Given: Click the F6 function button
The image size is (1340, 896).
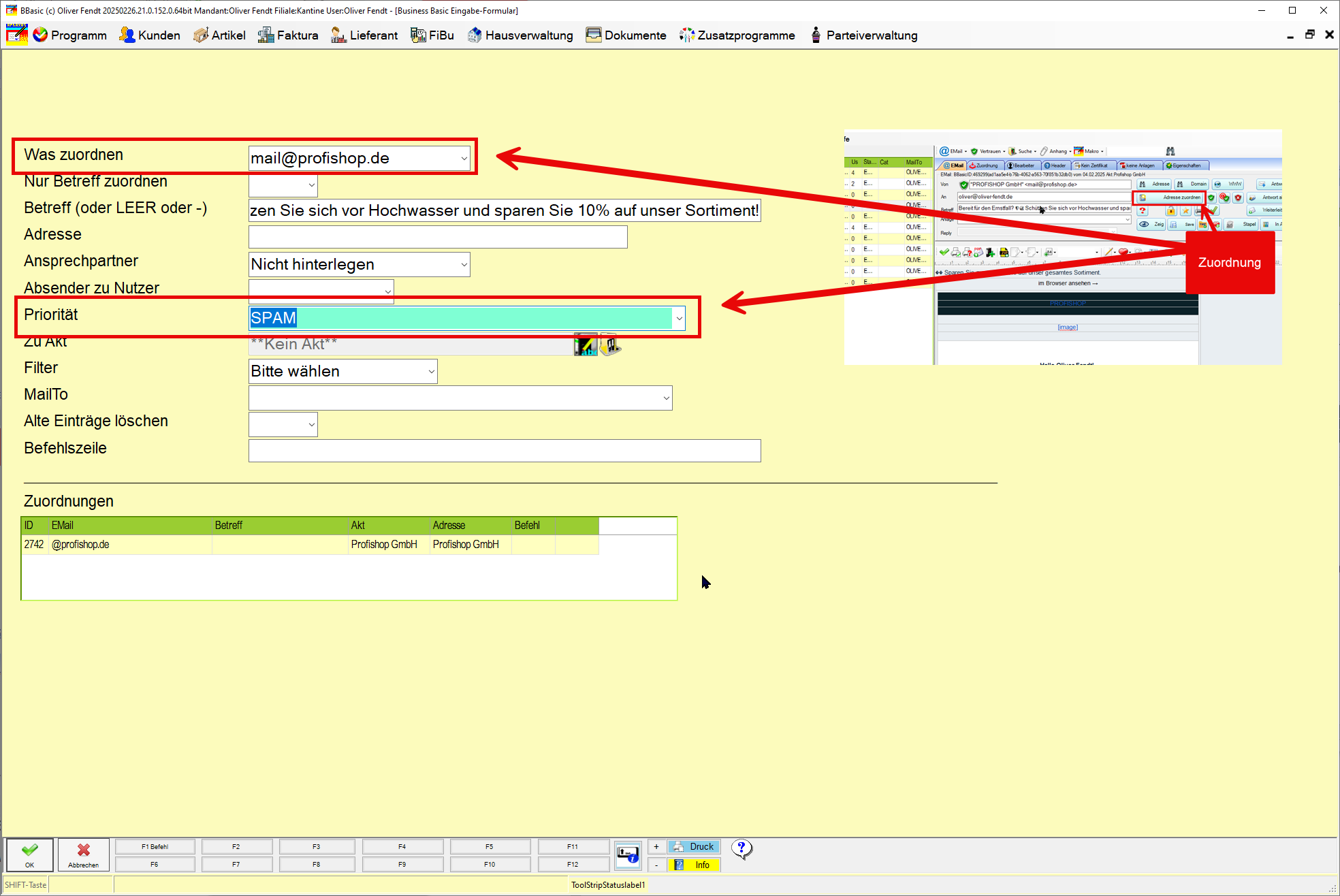Looking at the screenshot, I should (155, 865).
